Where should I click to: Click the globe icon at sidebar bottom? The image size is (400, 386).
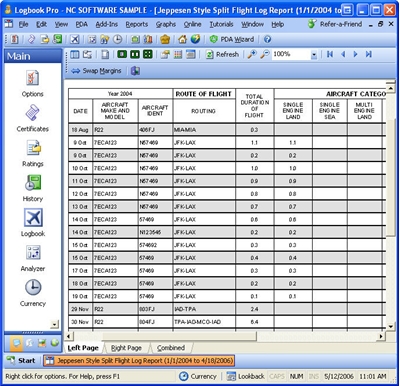[x=54, y=343]
